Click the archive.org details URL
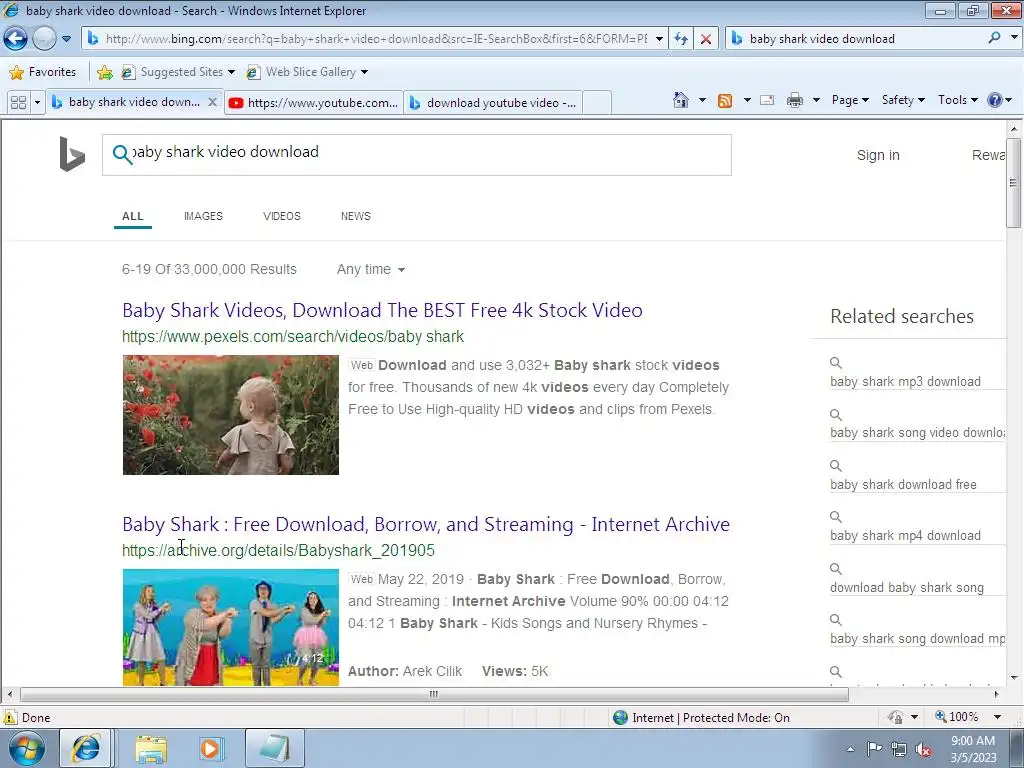1024x768 pixels. (x=278, y=551)
